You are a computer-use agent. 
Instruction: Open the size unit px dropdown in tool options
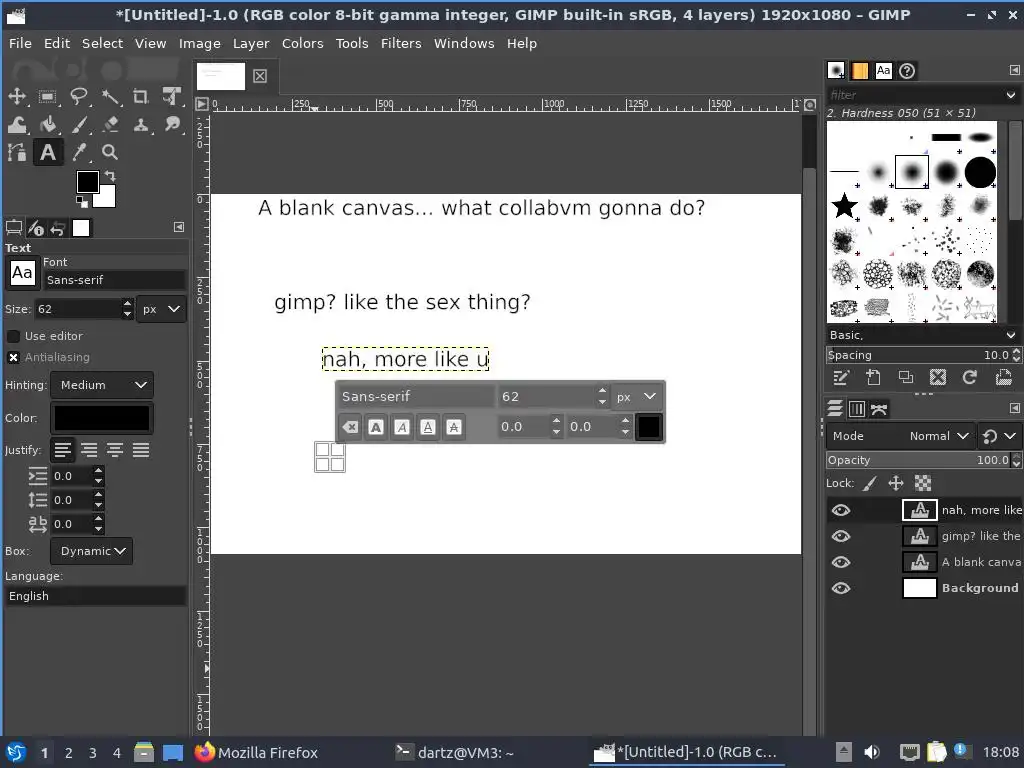point(161,310)
